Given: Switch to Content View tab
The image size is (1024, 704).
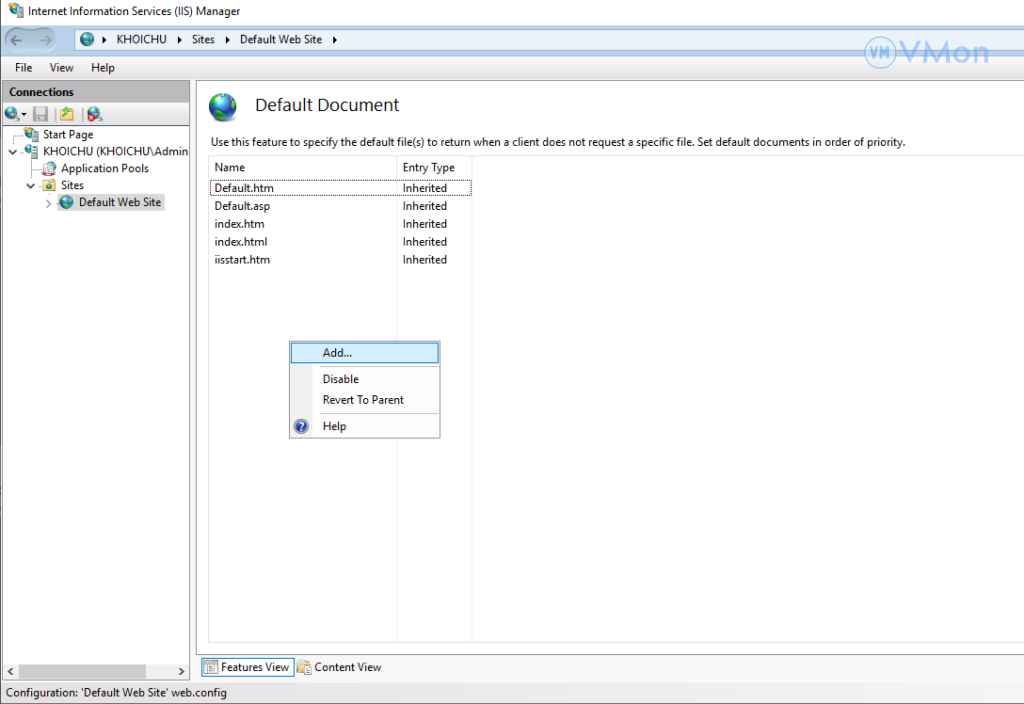Looking at the screenshot, I should (x=340, y=667).
